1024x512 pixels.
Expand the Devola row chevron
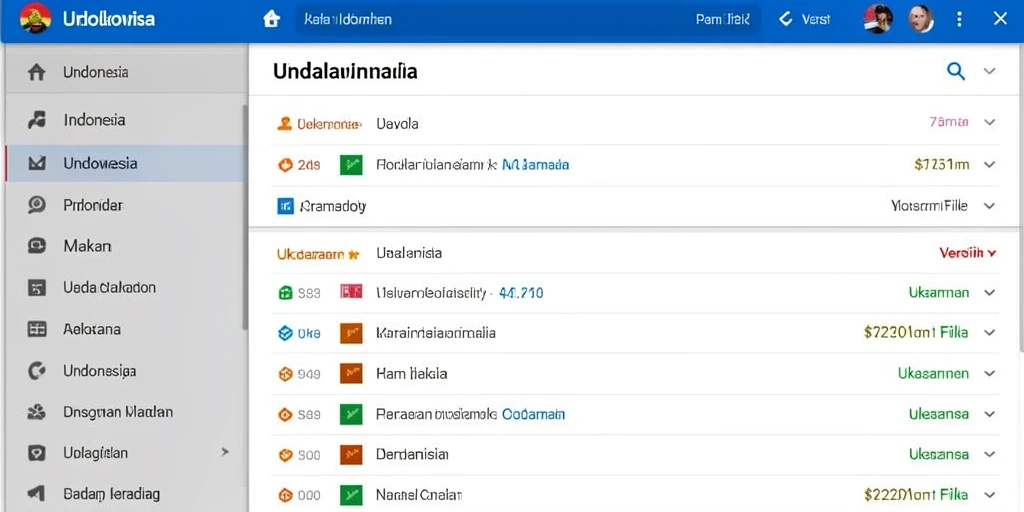pyautogui.click(x=989, y=122)
